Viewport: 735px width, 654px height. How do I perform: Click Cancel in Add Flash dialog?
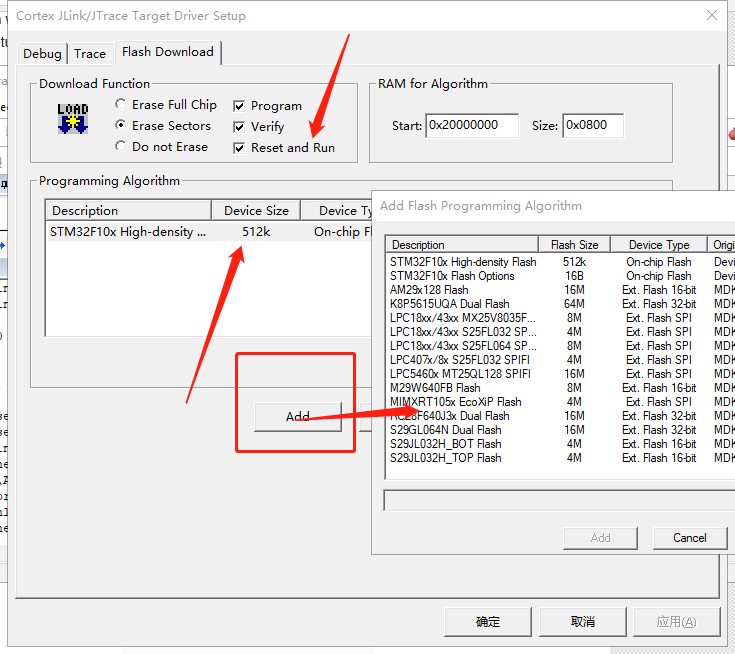690,538
